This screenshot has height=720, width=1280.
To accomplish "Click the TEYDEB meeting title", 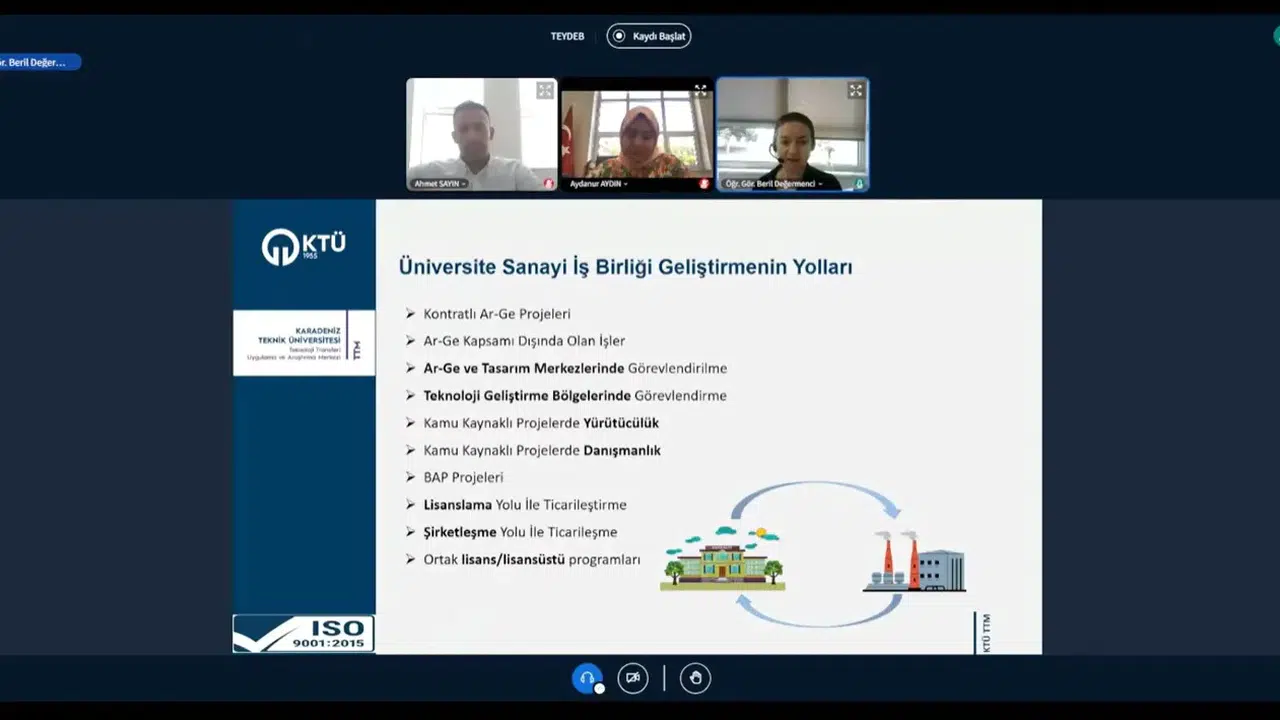I will pos(567,37).
